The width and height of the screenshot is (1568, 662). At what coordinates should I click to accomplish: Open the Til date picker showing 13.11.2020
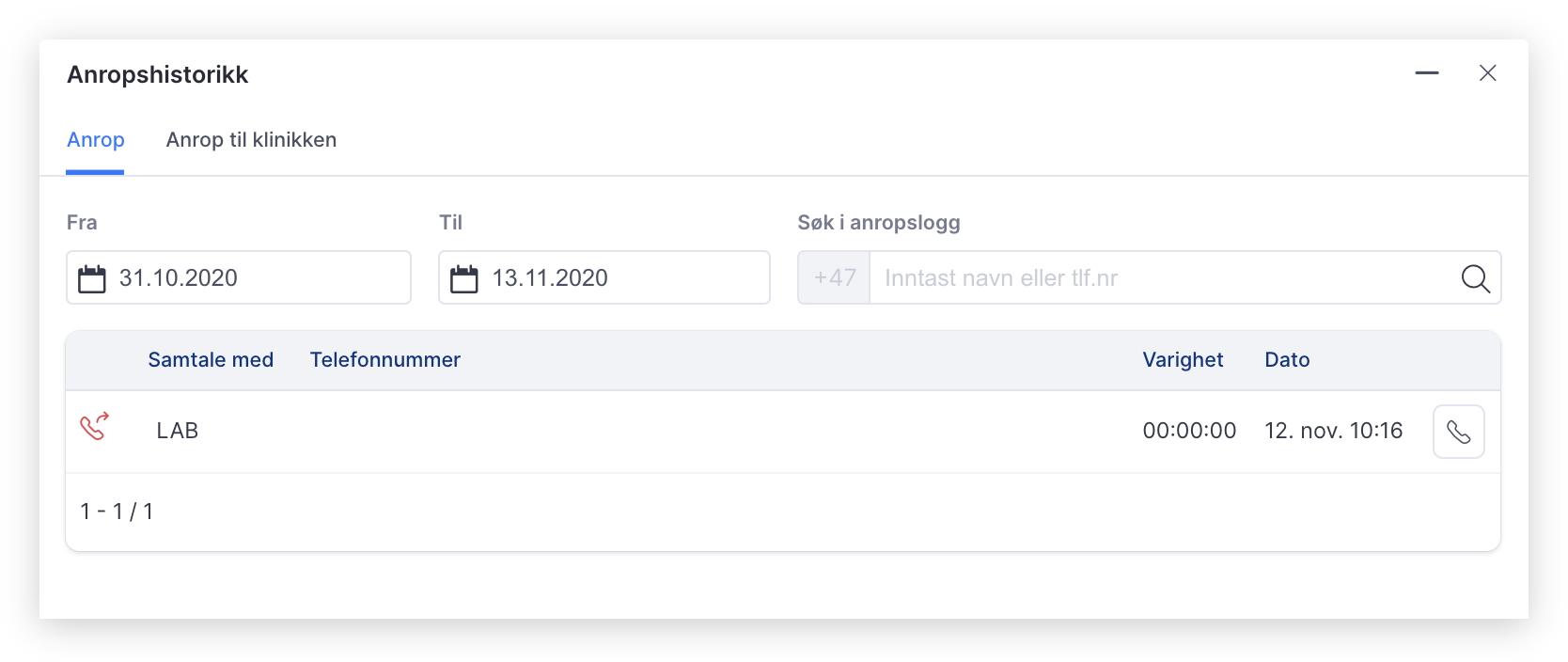click(x=604, y=277)
